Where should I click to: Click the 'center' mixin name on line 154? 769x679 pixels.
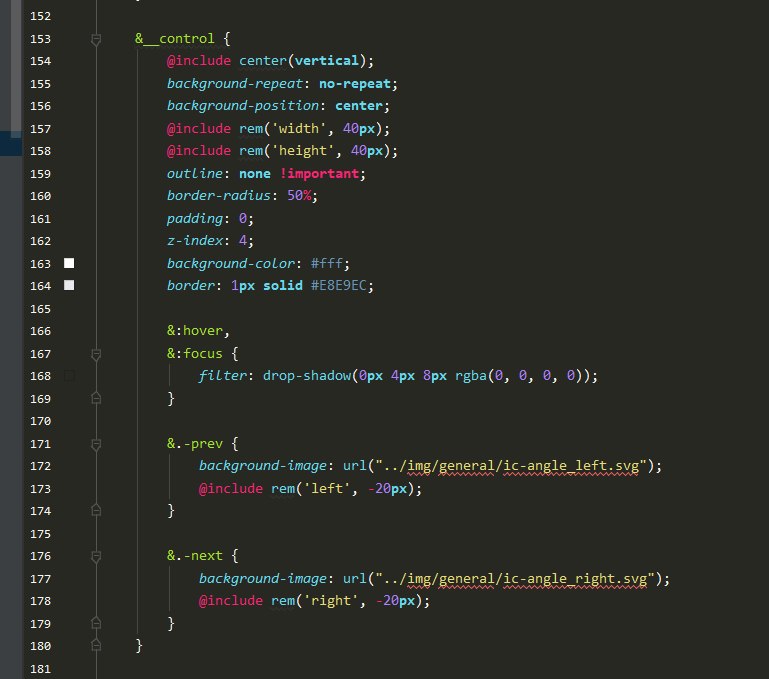(263, 61)
